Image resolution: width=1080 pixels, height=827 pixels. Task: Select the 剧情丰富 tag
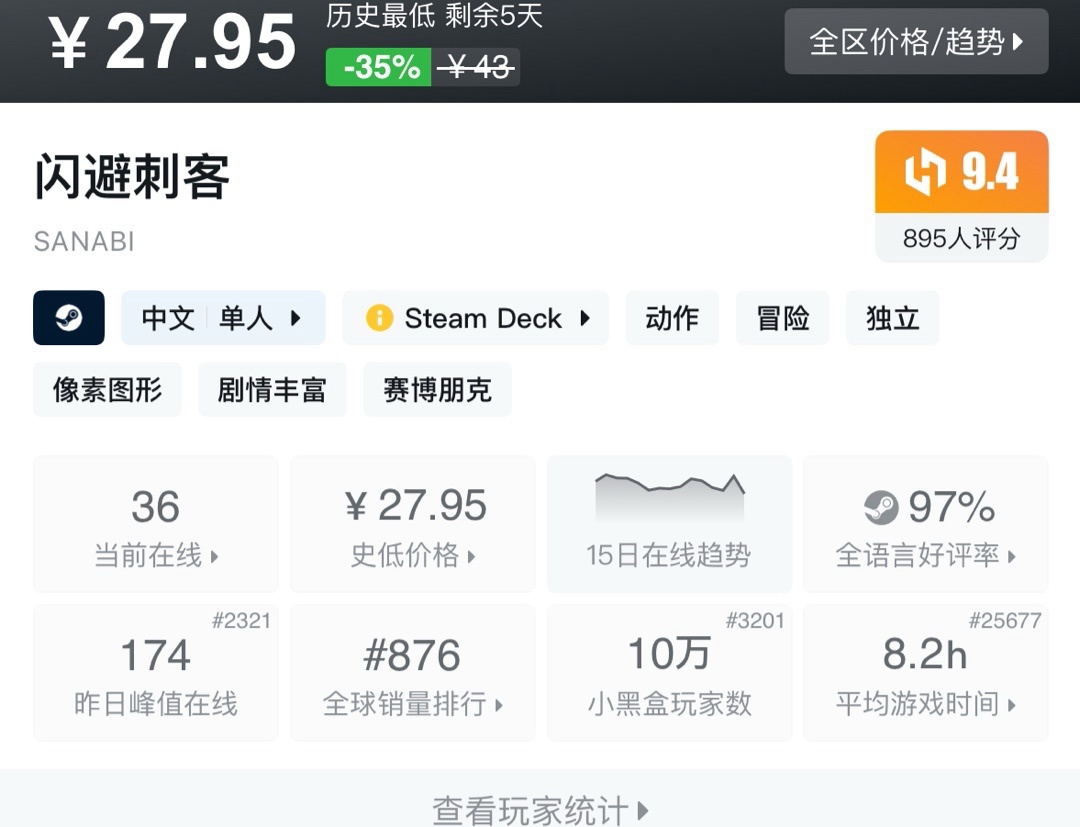[272, 389]
